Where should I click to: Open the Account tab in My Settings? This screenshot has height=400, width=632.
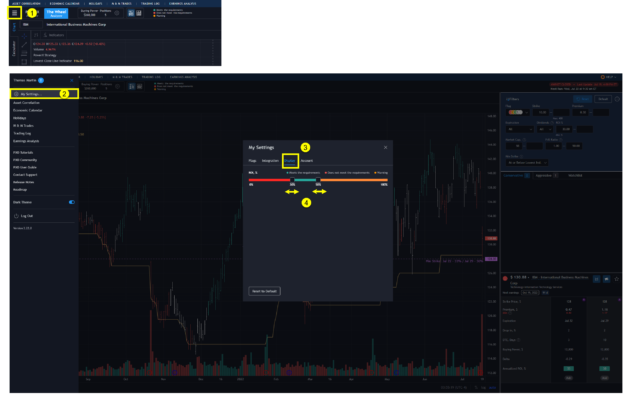(x=307, y=160)
